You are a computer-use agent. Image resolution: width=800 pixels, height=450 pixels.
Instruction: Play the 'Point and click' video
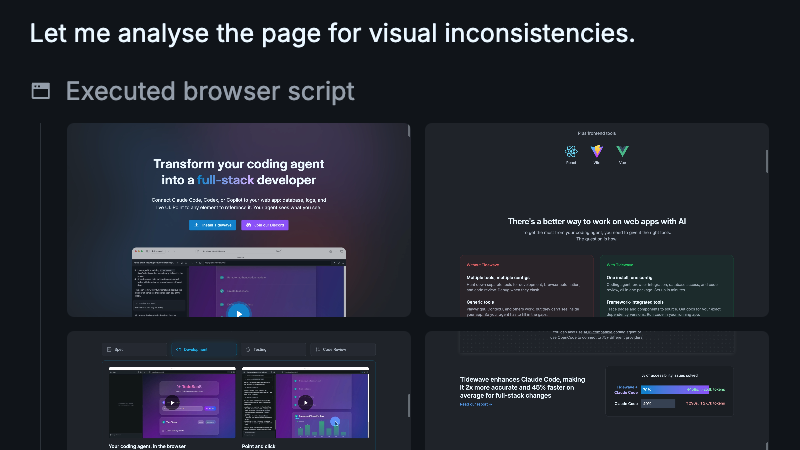[307, 403]
